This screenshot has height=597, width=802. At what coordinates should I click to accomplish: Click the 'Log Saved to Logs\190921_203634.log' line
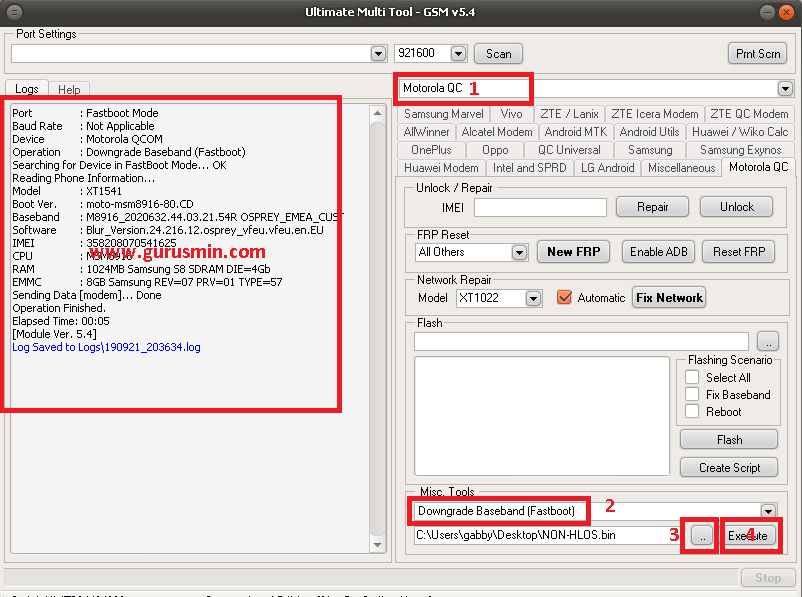click(106, 347)
